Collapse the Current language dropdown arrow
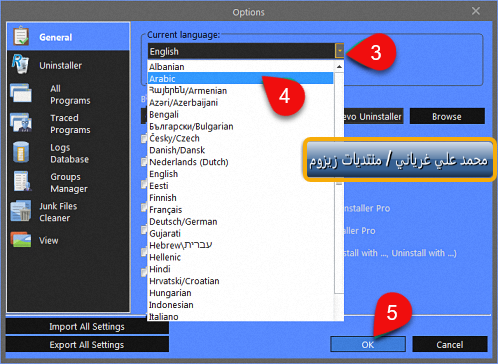The width and height of the screenshot is (498, 364). pyautogui.click(x=339, y=51)
